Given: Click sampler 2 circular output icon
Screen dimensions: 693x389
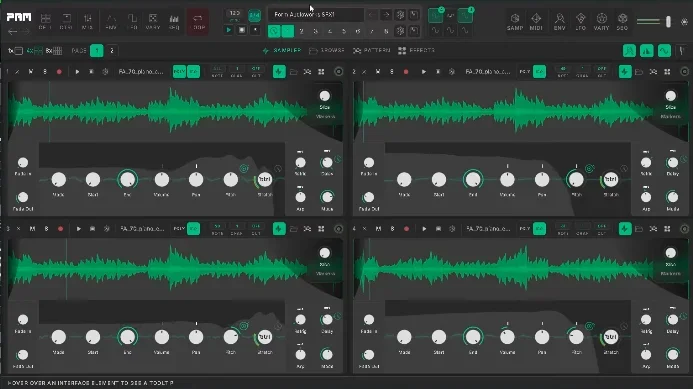Looking at the screenshot, I should click(x=685, y=72).
